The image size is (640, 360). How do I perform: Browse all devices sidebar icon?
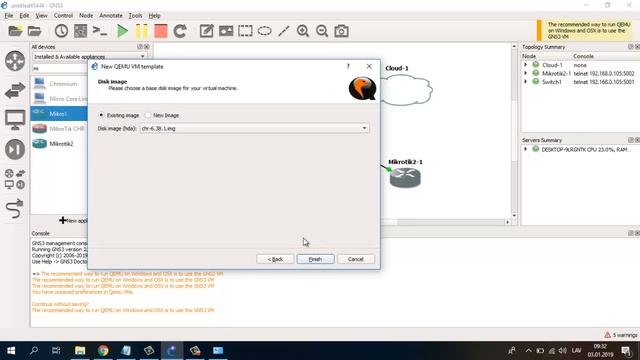[x=15, y=179]
